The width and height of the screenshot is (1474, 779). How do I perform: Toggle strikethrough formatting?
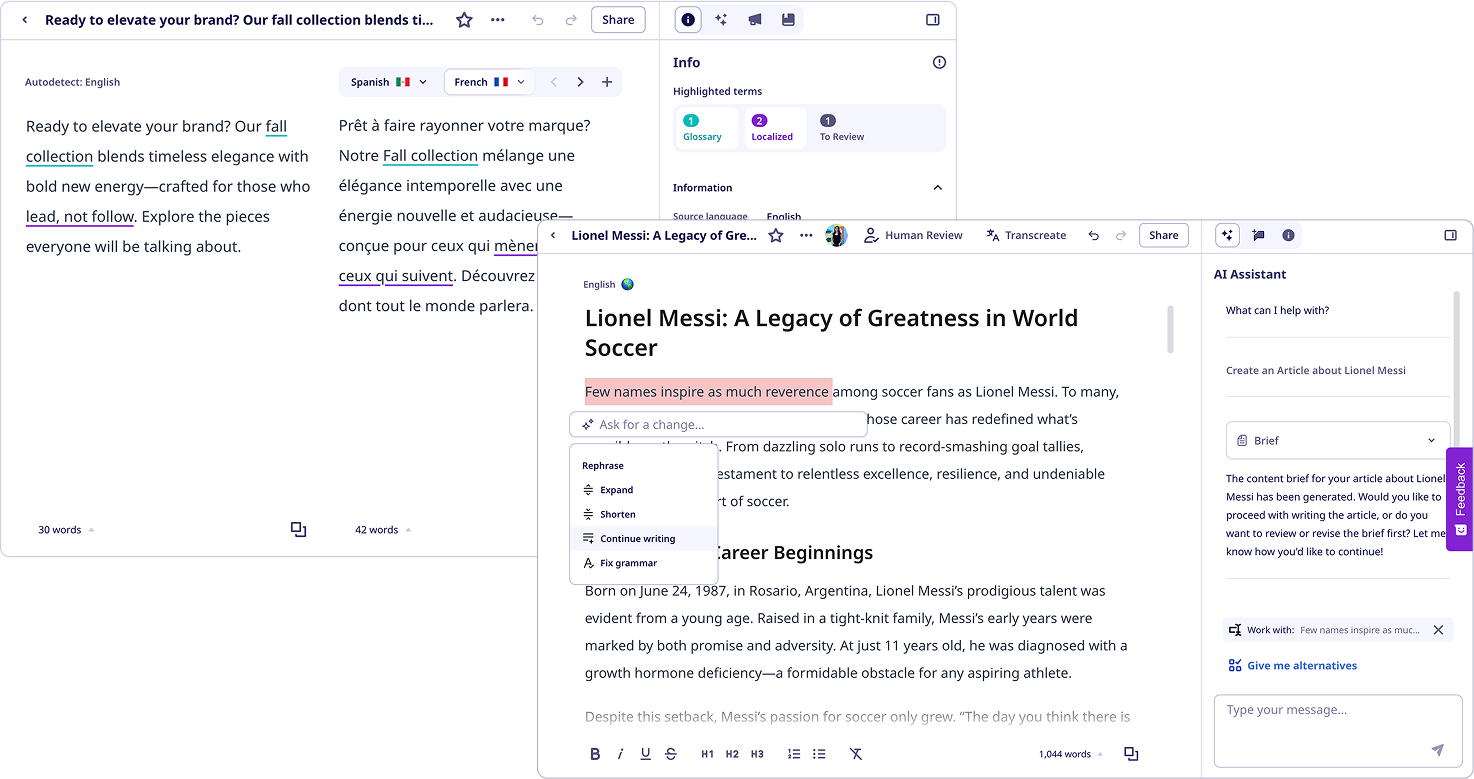point(671,754)
